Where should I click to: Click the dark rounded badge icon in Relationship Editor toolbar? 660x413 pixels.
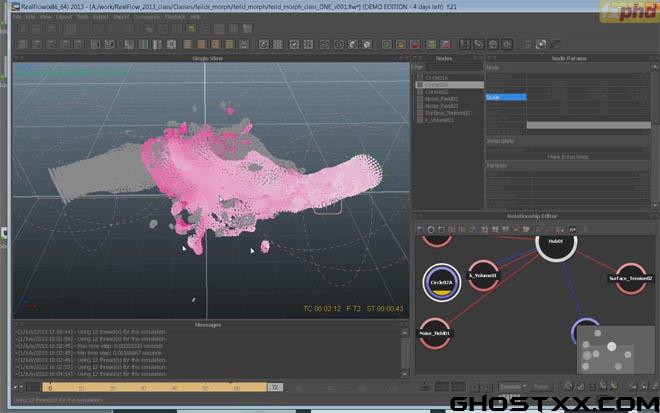[x=572, y=230]
